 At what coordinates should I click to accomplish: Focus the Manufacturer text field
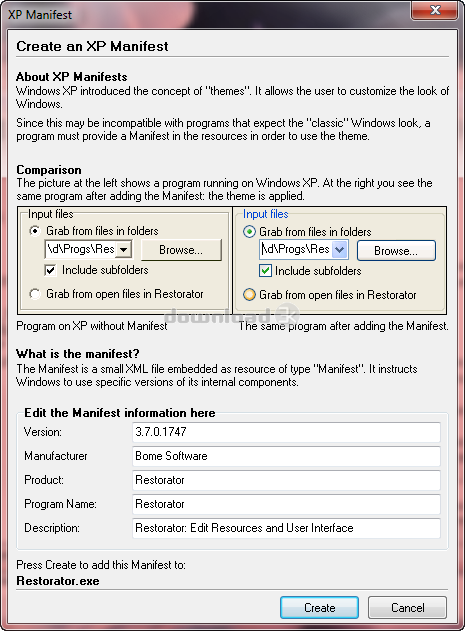pos(286,456)
